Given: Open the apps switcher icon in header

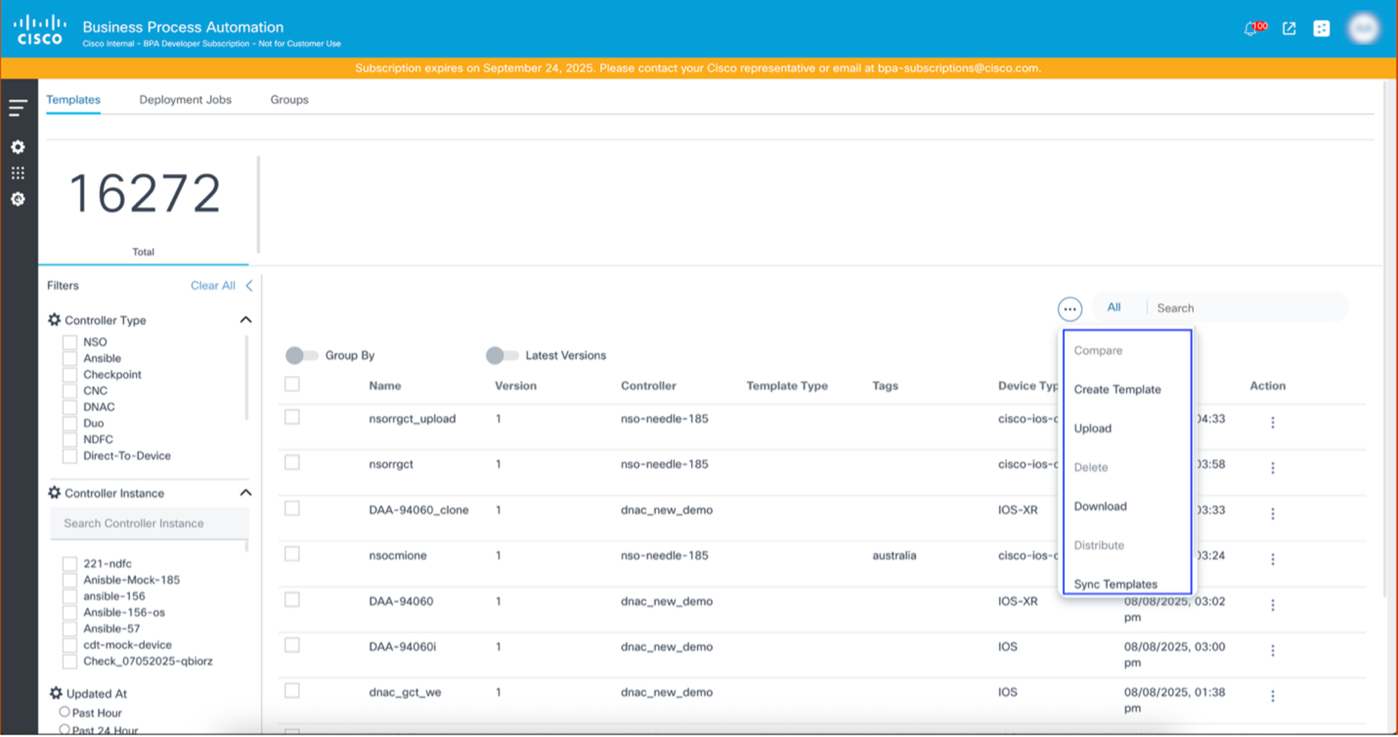Looking at the screenshot, I should [1321, 28].
